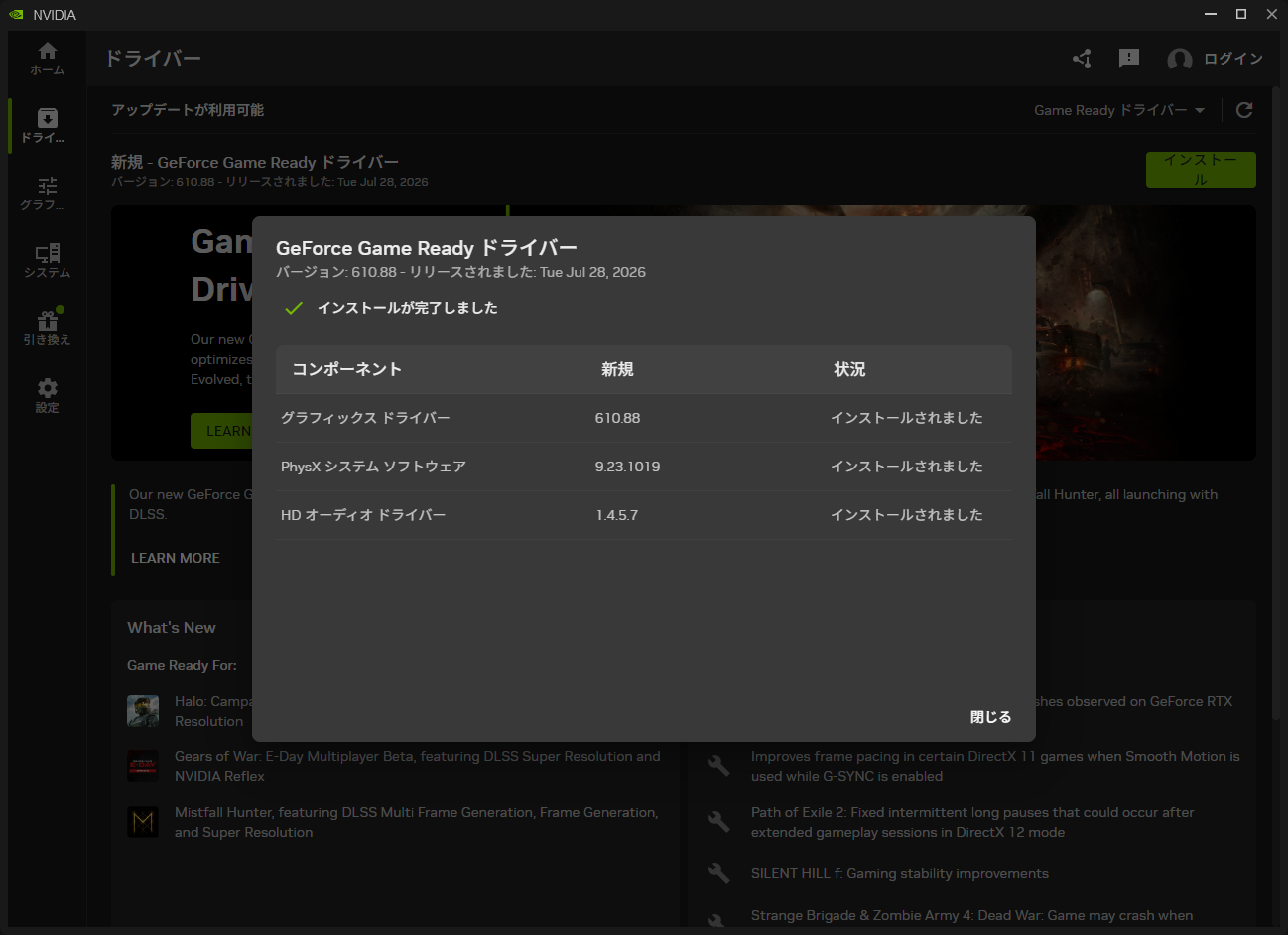Click the share icon in header

[x=1083, y=59]
